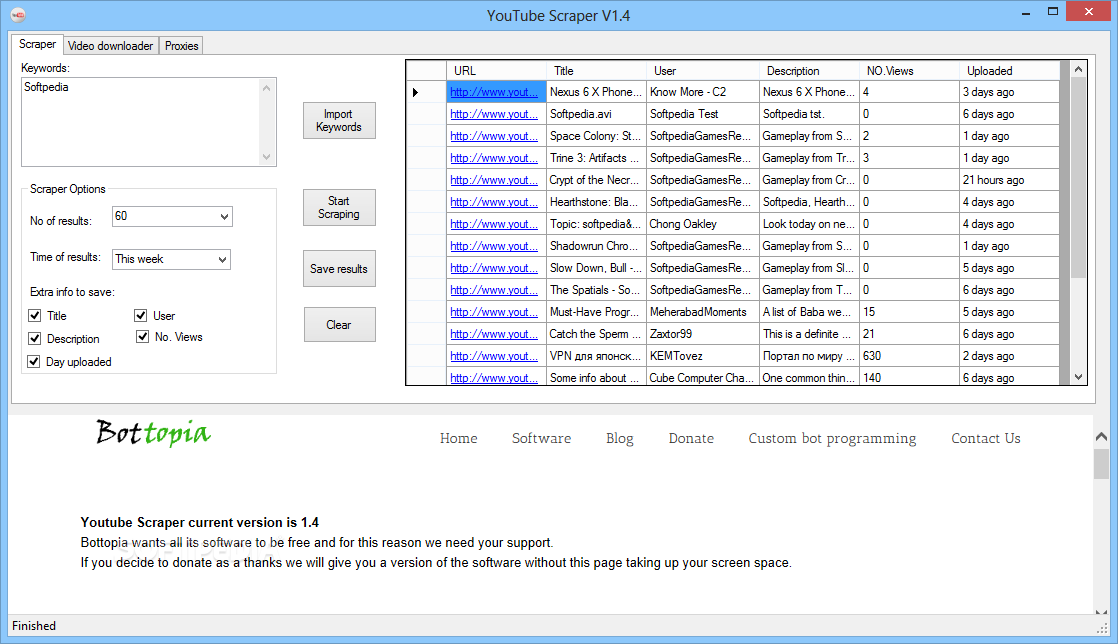Sort by the Title column header

coord(596,71)
